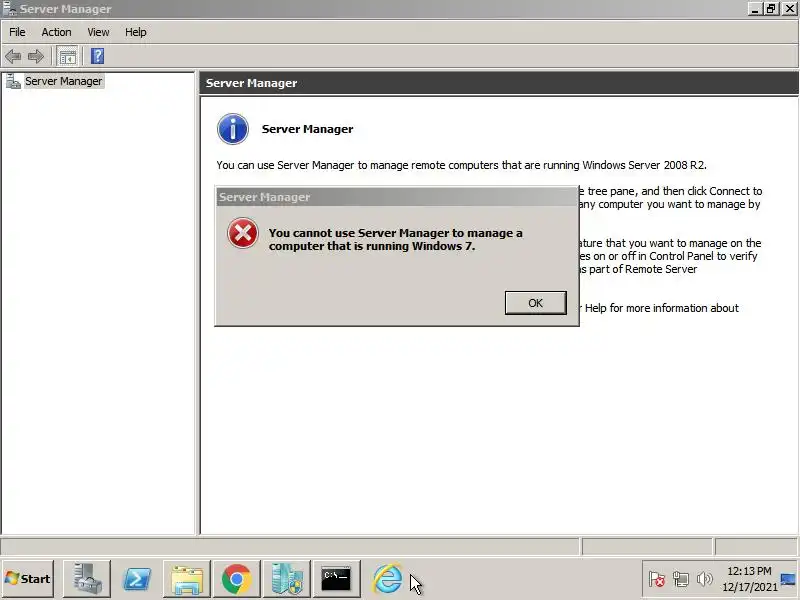Click the bold Server Manager heading
The width and height of the screenshot is (800, 600).
[x=307, y=129]
